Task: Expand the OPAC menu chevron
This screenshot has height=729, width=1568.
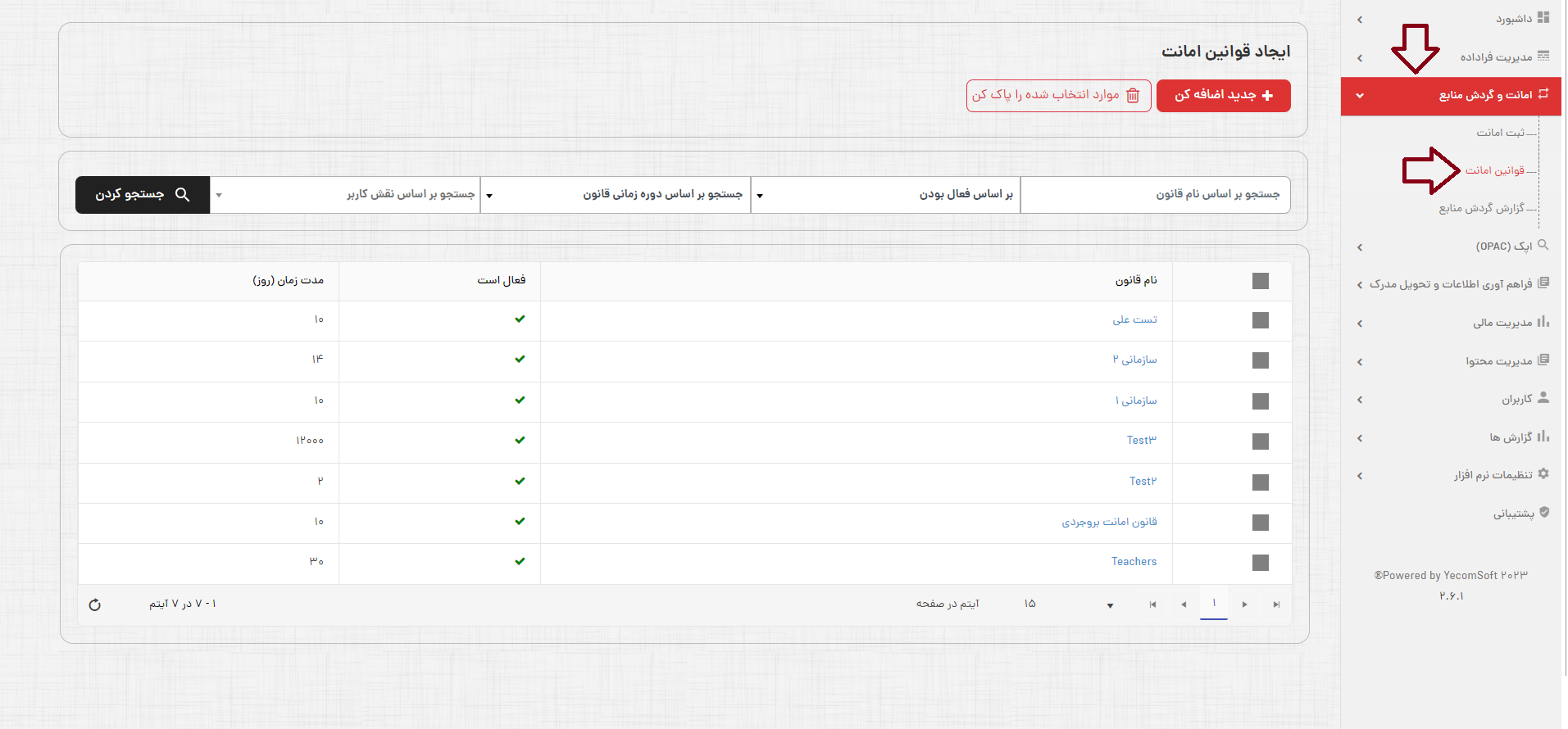Action: pos(1360,247)
